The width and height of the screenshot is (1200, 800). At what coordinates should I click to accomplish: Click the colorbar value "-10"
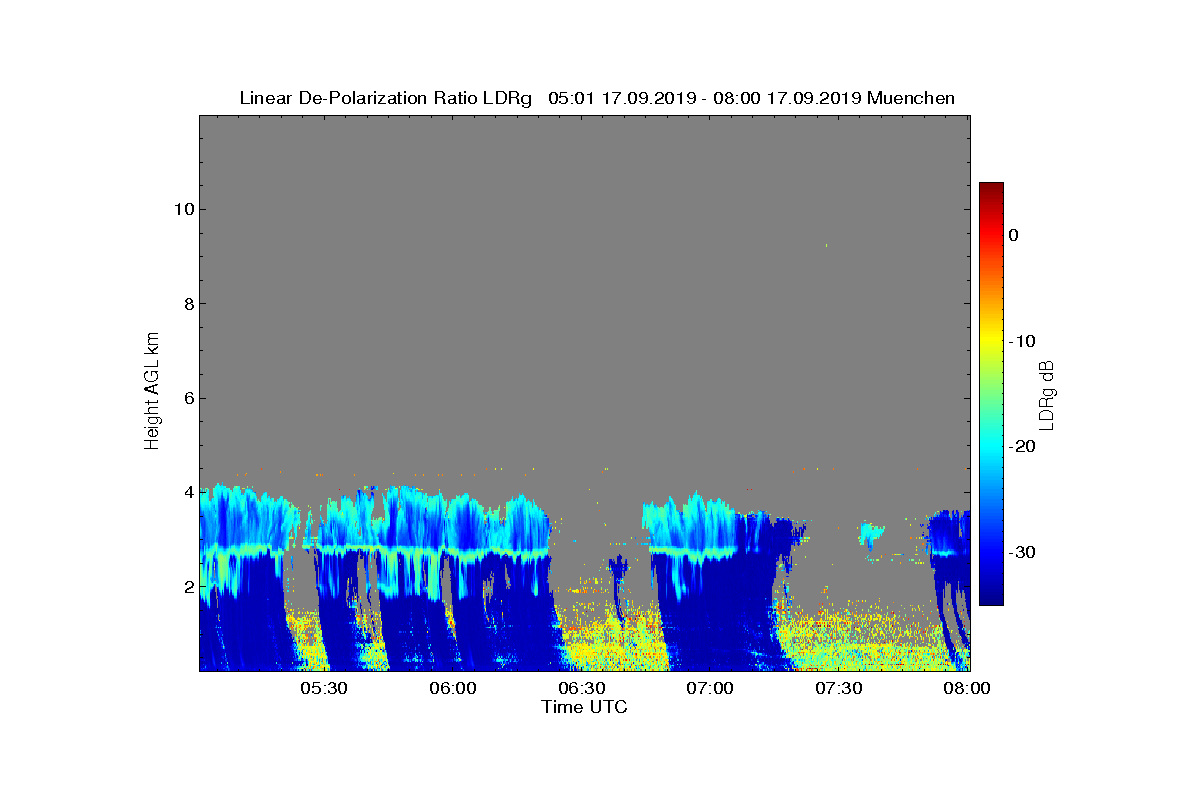(x=1022, y=341)
